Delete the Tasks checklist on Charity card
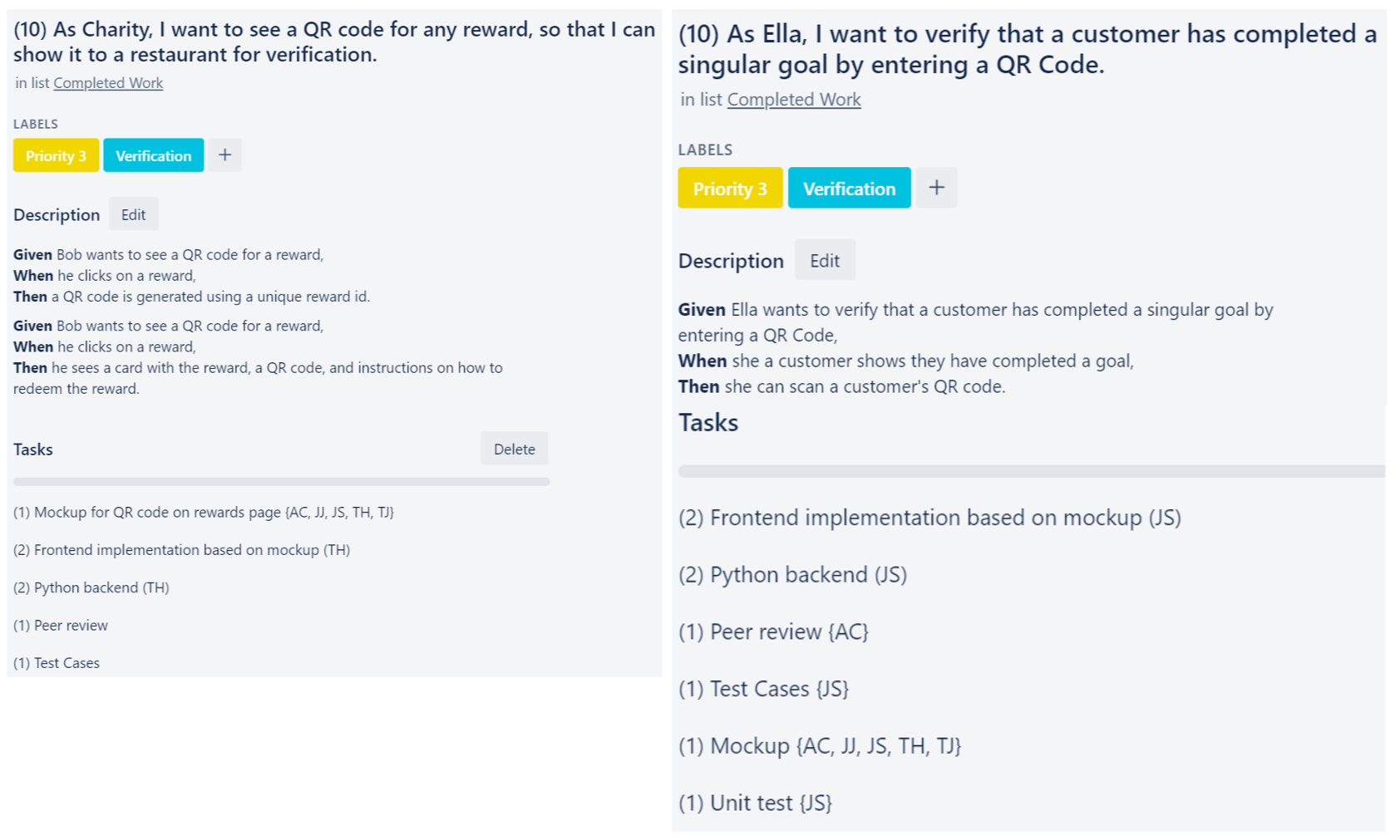Image resolution: width=1400 pixels, height=840 pixels. 514,449
